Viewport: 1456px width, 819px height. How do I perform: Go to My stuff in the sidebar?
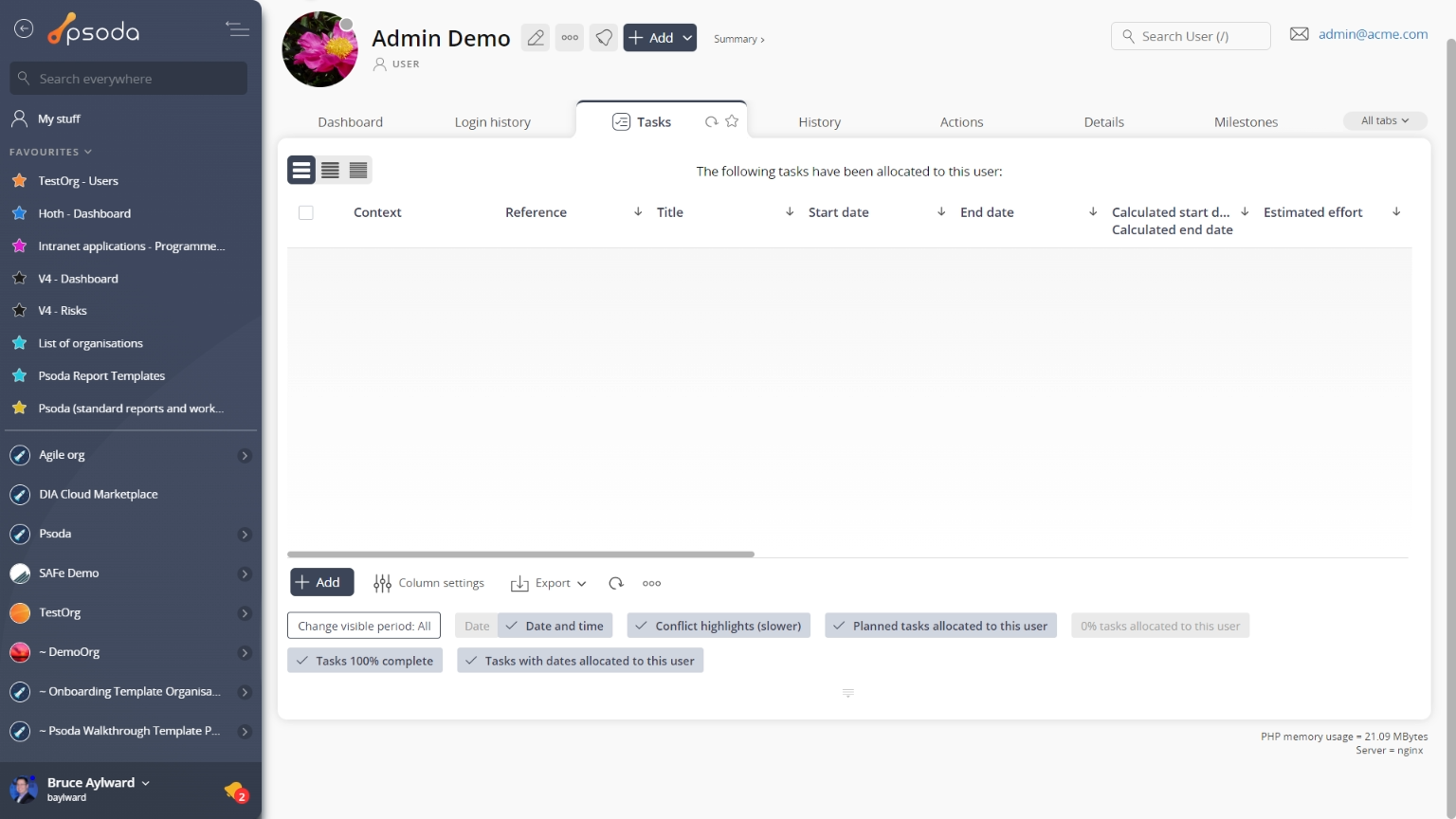pyautogui.click(x=59, y=118)
